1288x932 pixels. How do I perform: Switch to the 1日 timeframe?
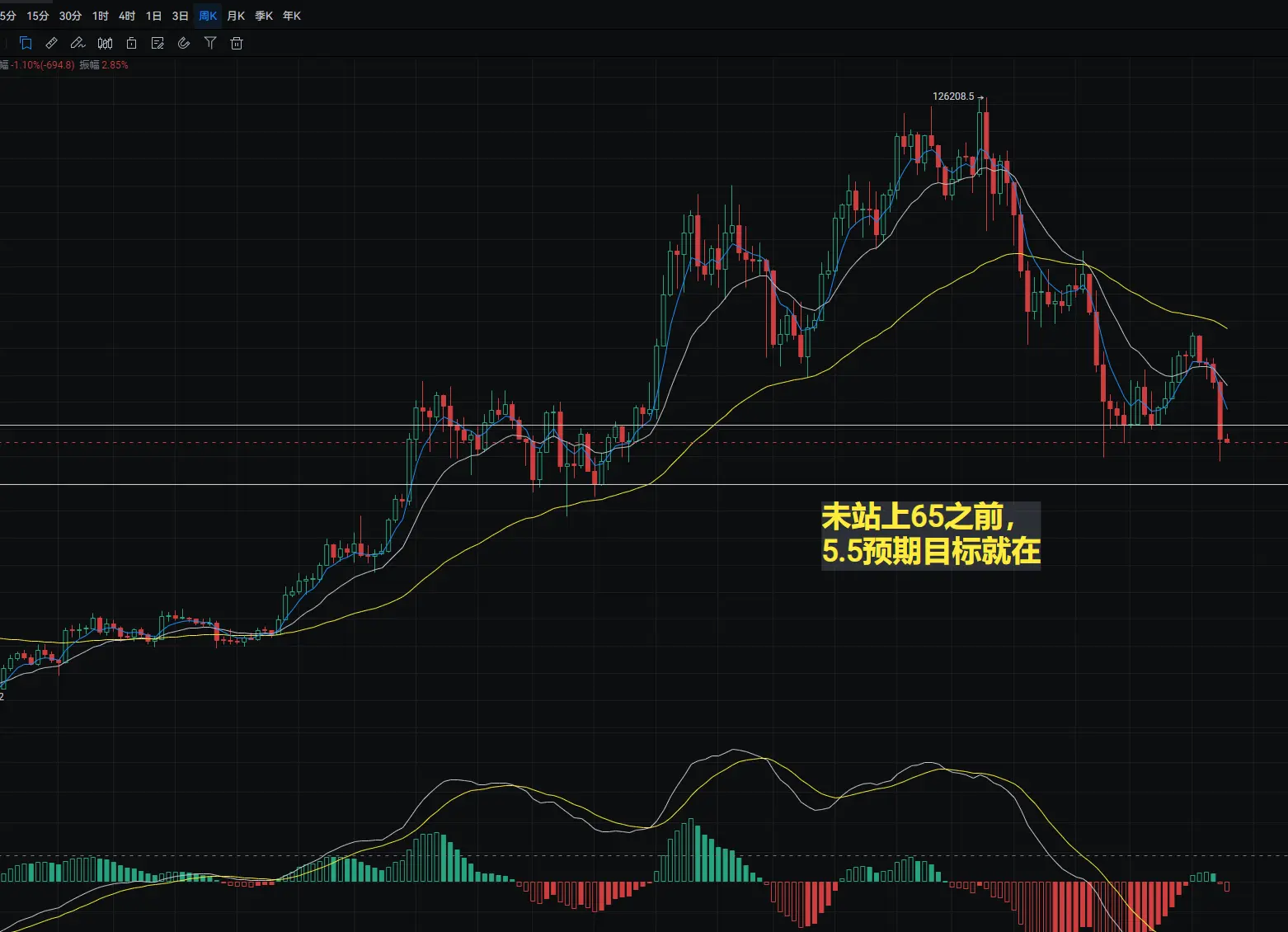coord(153,16)
